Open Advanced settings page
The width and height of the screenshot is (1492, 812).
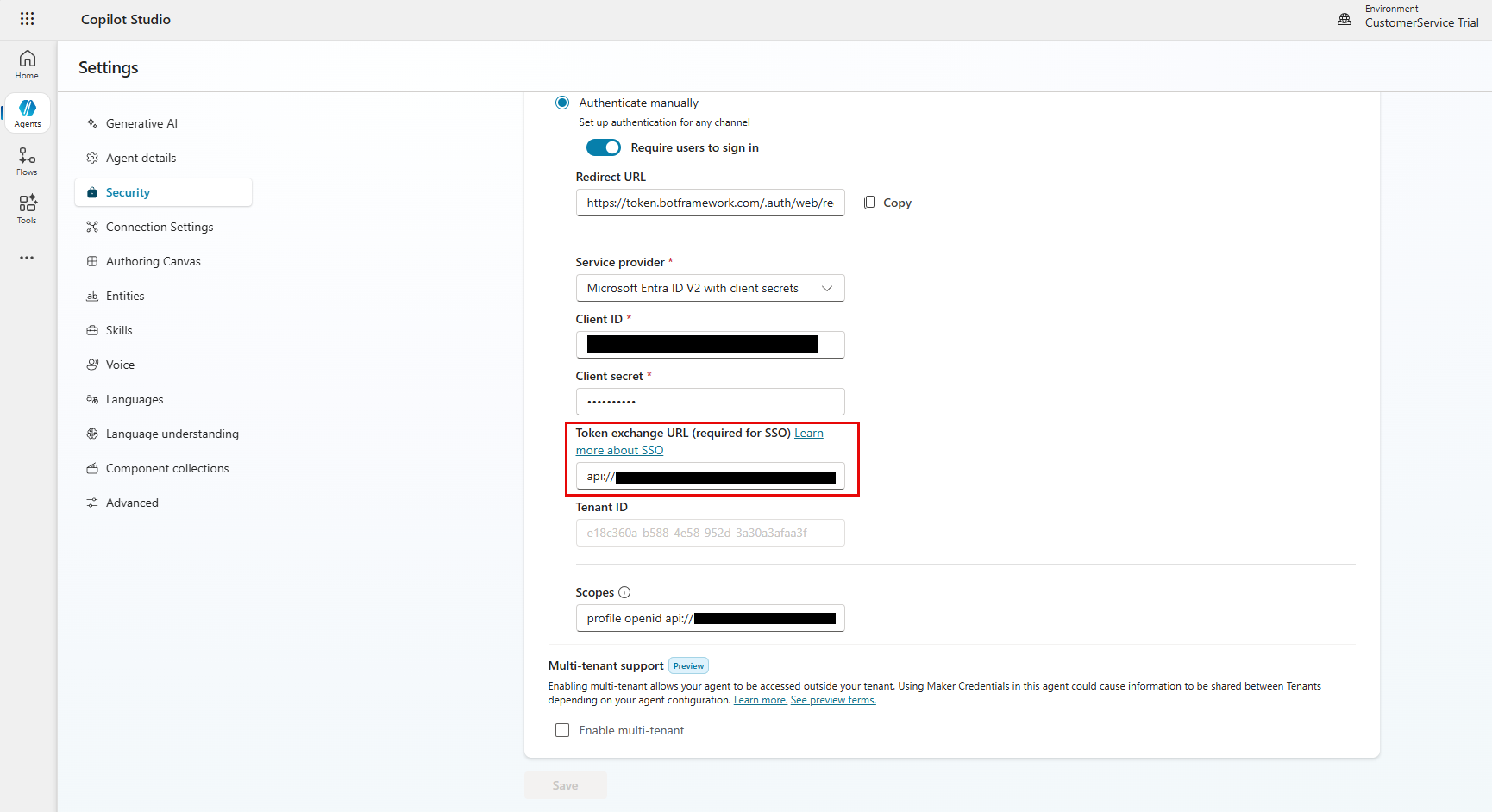(x=163, y=503)
